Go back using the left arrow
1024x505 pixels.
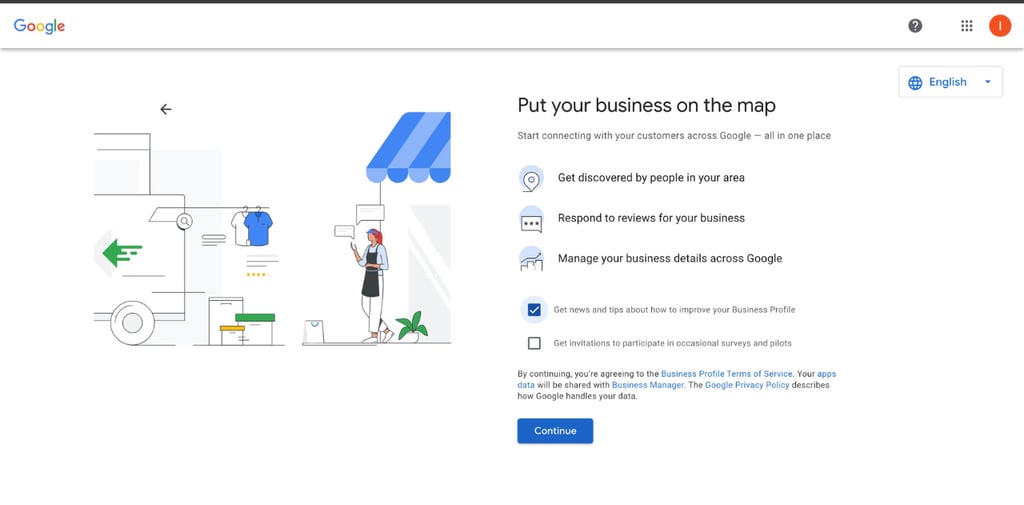tap(166, 109)
